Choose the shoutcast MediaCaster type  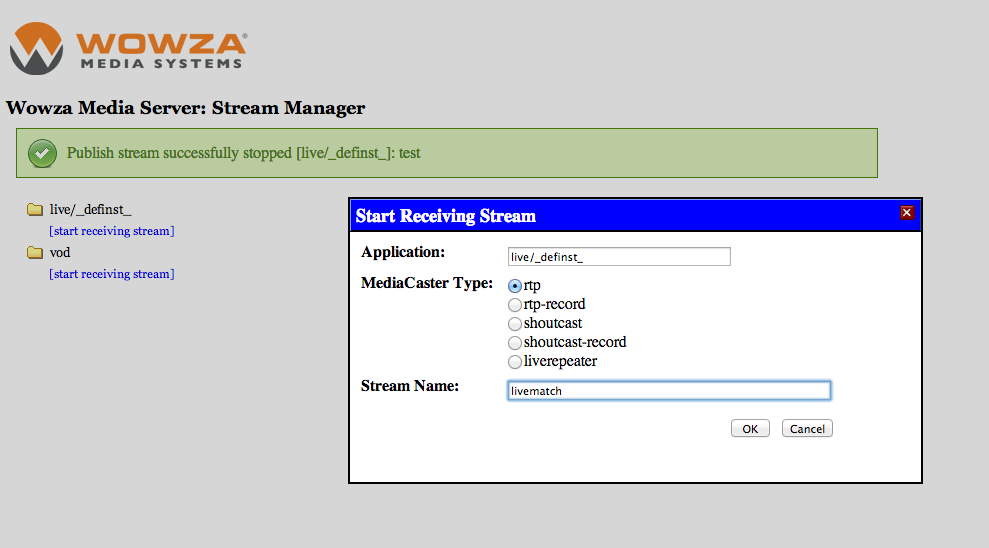(515, 324)
